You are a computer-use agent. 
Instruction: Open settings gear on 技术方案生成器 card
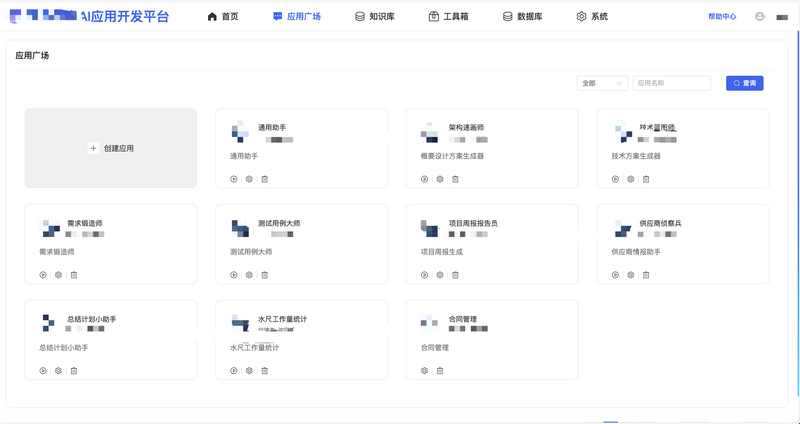(x=631, y=179)
